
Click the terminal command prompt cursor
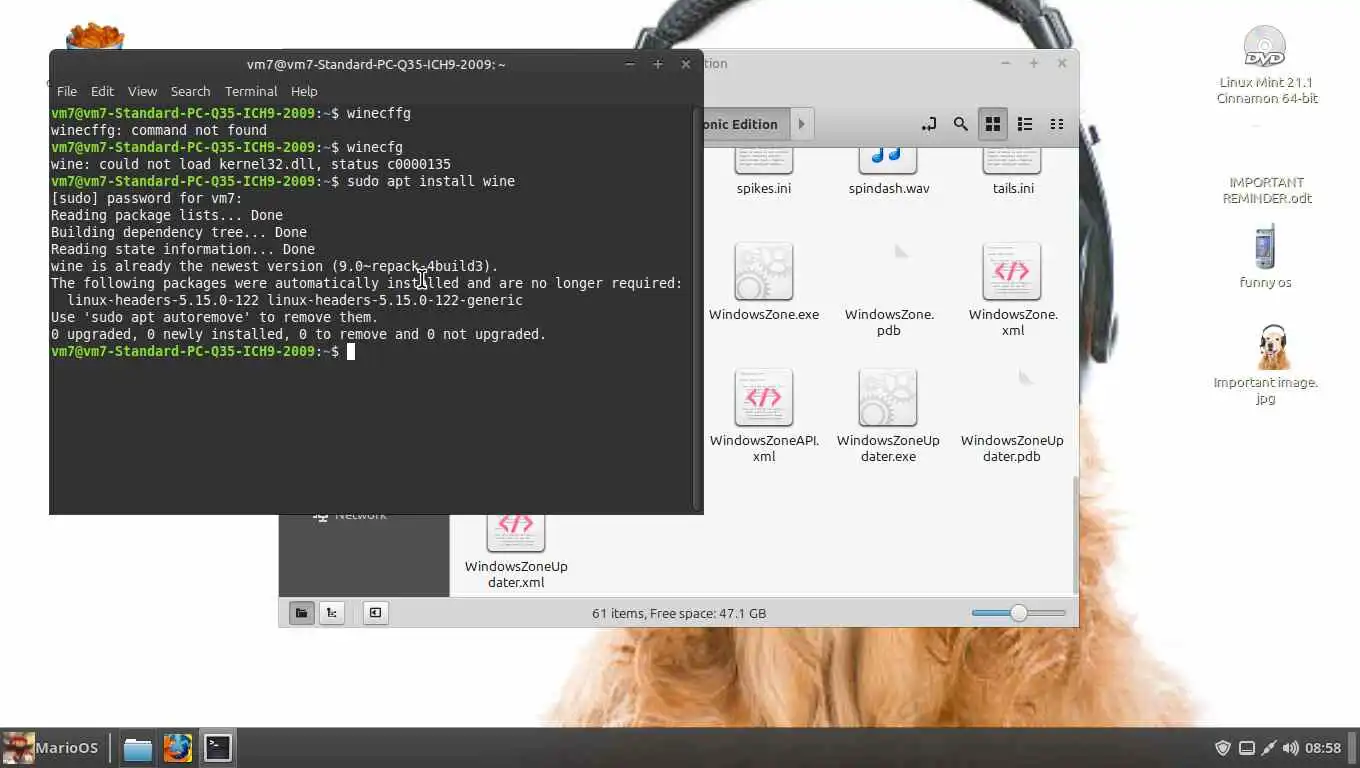[x=351, y=351]
